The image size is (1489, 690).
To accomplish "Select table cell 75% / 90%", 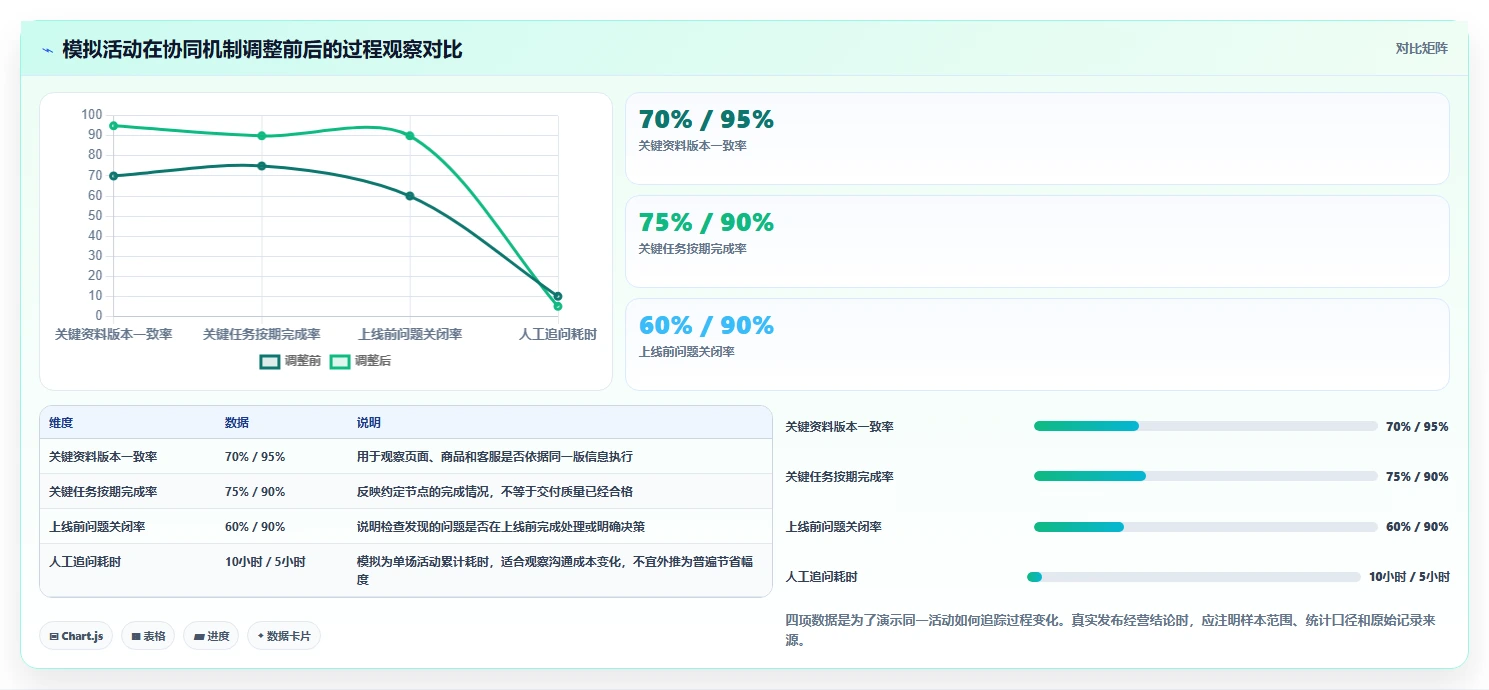I will pyautogui.click(x=255, y=491).
